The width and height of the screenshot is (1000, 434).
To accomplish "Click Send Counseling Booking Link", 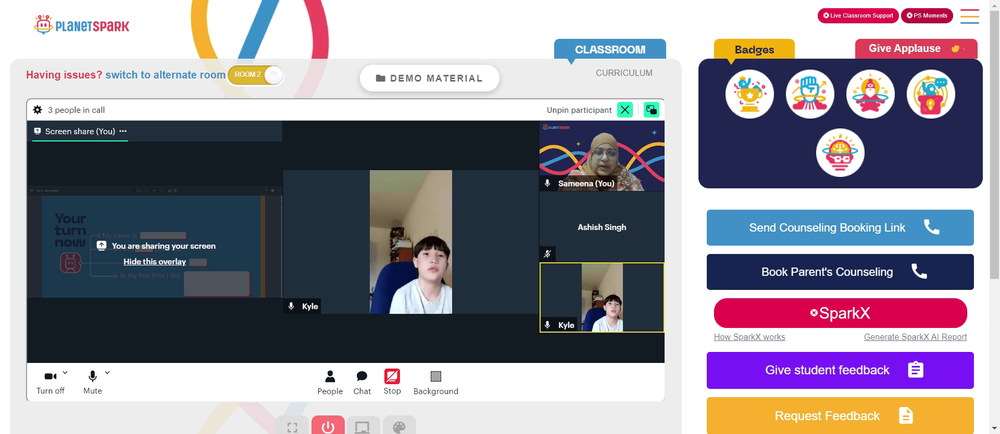I will 840,228.
